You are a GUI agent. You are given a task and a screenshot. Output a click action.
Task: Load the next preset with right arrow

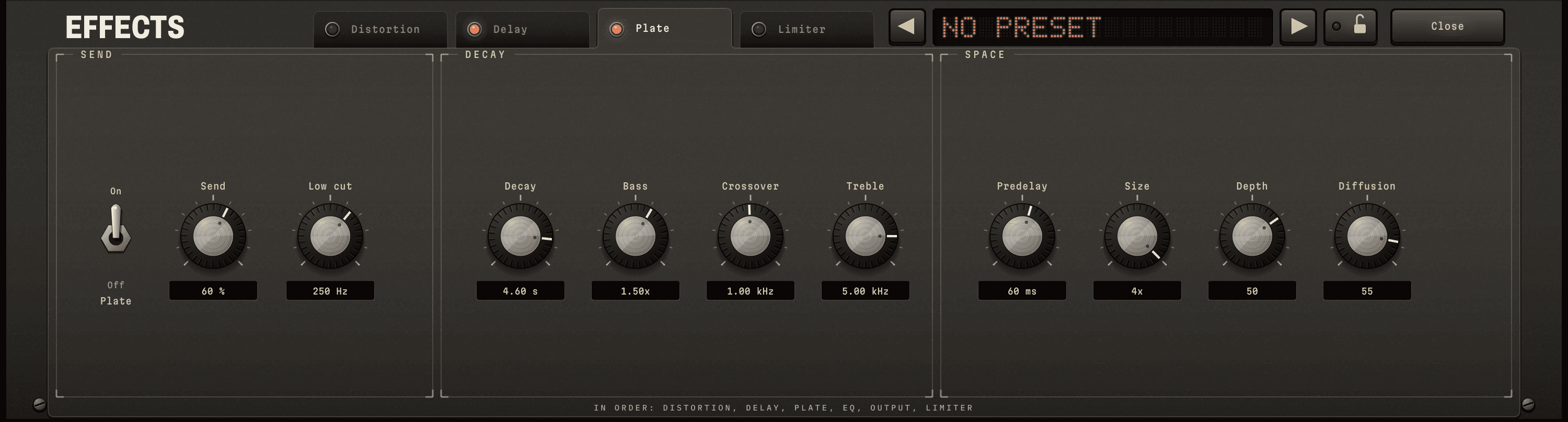point(1298,27)
